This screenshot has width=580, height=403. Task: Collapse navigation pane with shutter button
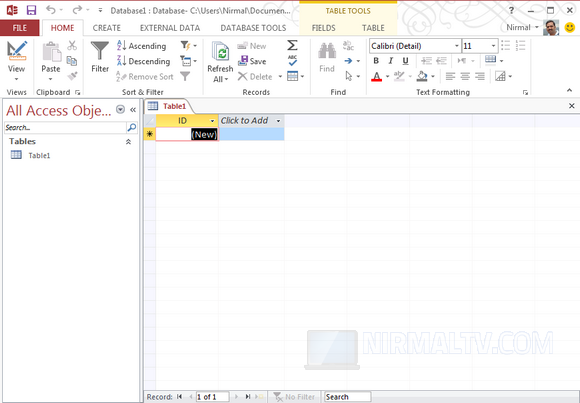[x=133, y=110]
